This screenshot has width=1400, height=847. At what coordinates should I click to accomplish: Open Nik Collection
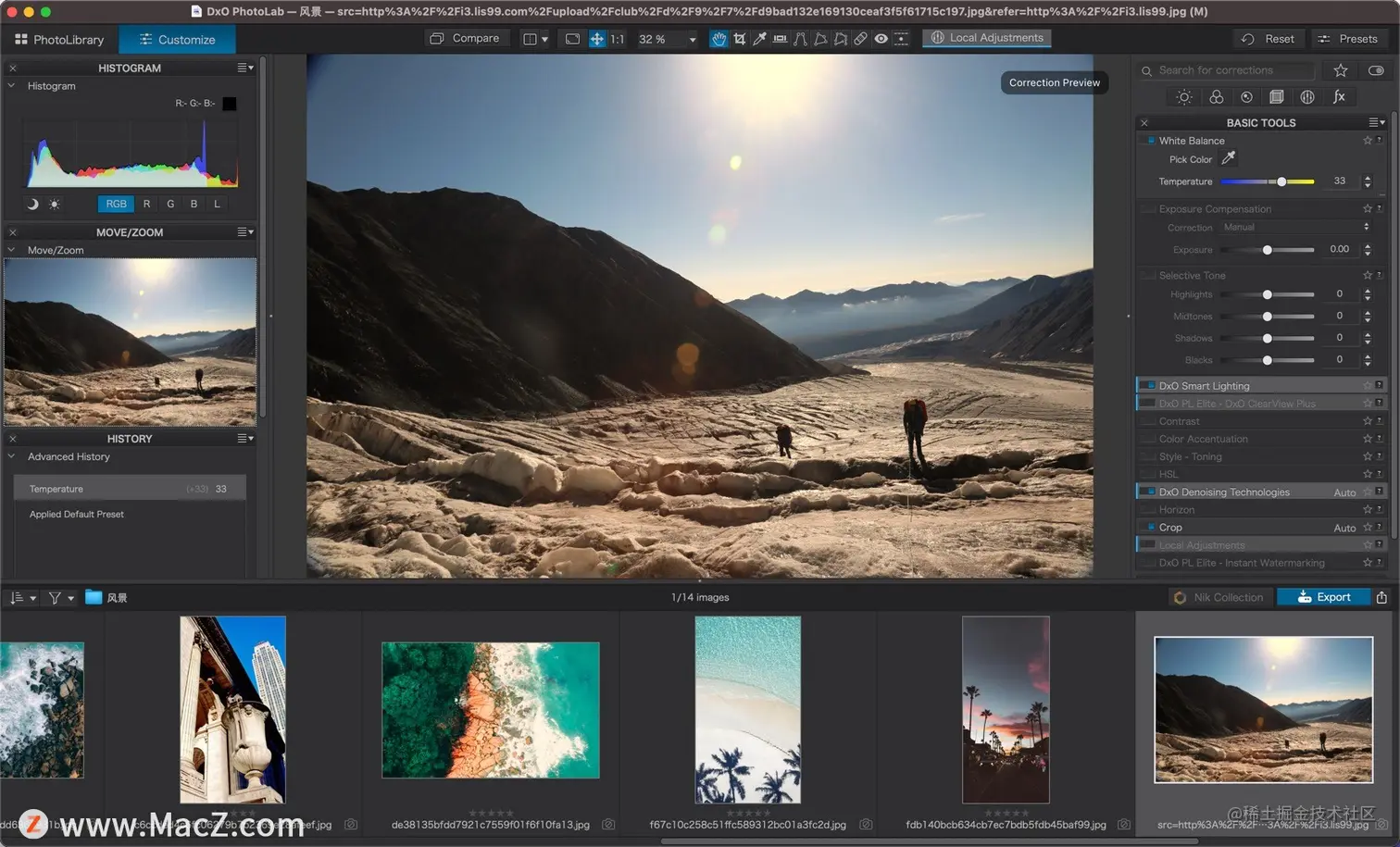(1219, 597)
